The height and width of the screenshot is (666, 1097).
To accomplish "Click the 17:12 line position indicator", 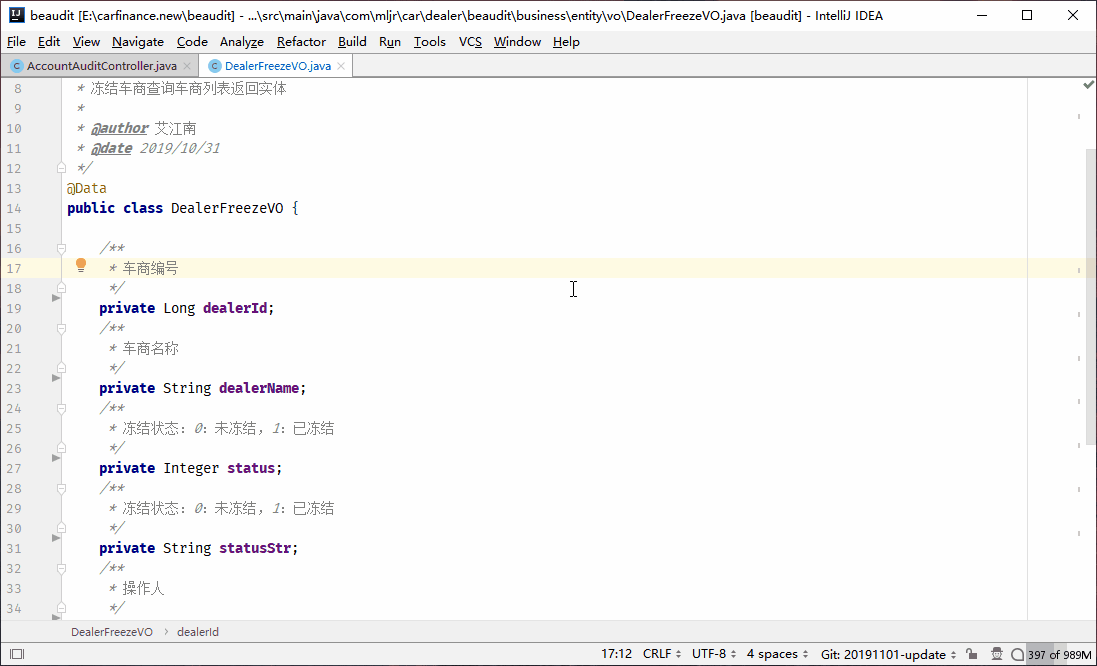I will (617, 653).
